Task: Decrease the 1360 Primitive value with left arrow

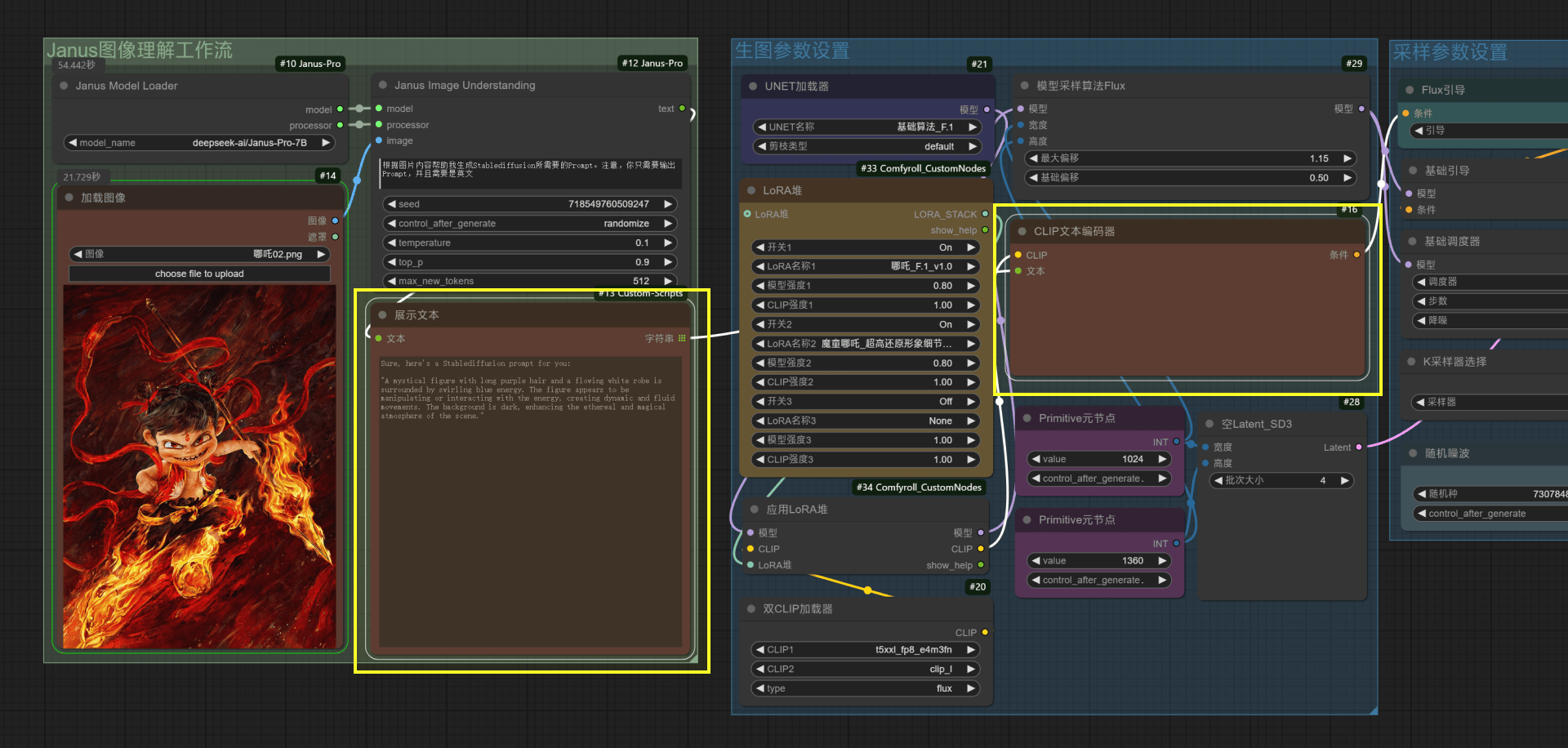Action: [1036, 561]
